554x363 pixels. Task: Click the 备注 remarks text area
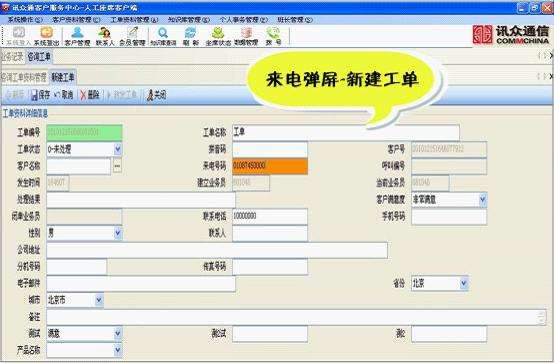[x=296, y=317]
